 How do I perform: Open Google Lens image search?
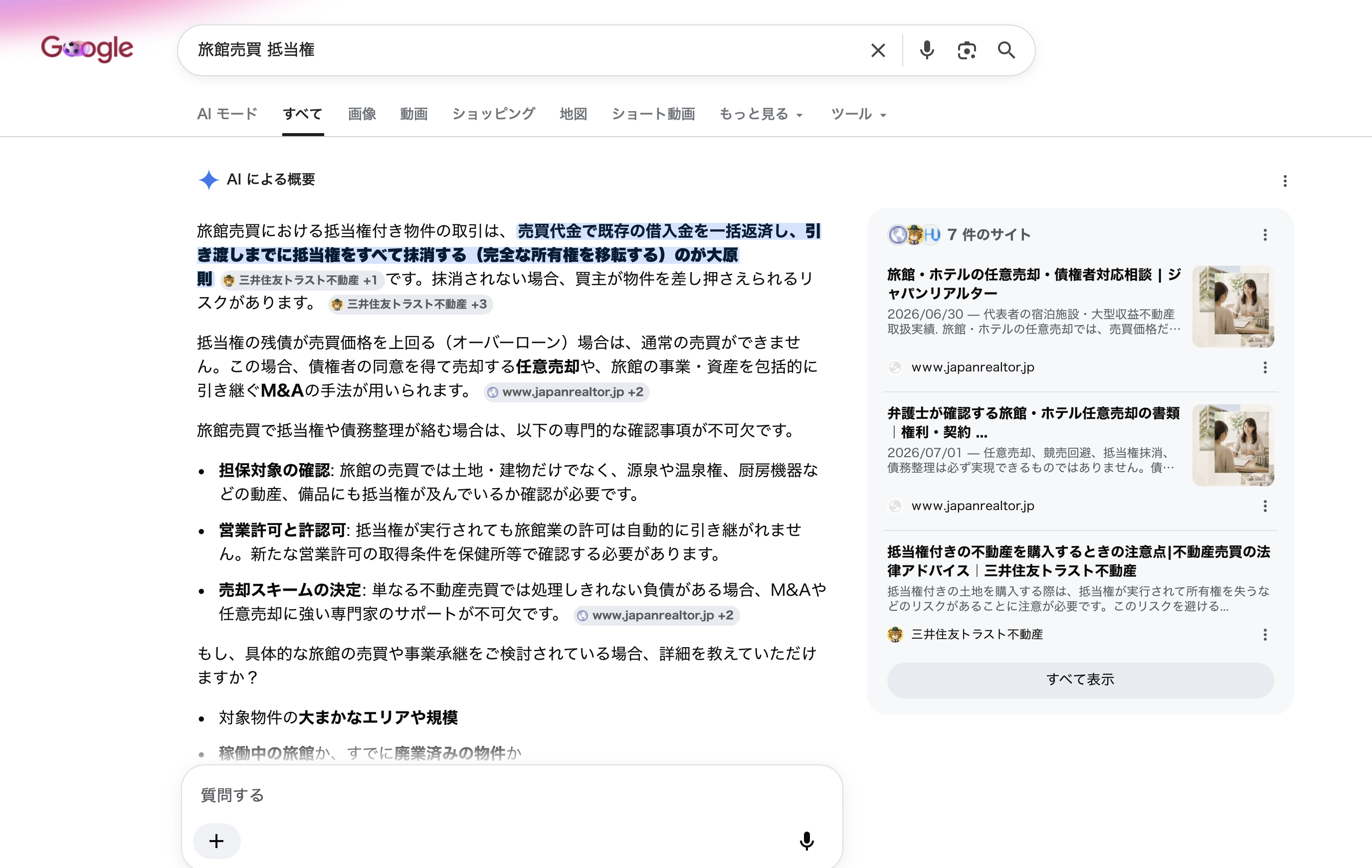coord(967,50)
